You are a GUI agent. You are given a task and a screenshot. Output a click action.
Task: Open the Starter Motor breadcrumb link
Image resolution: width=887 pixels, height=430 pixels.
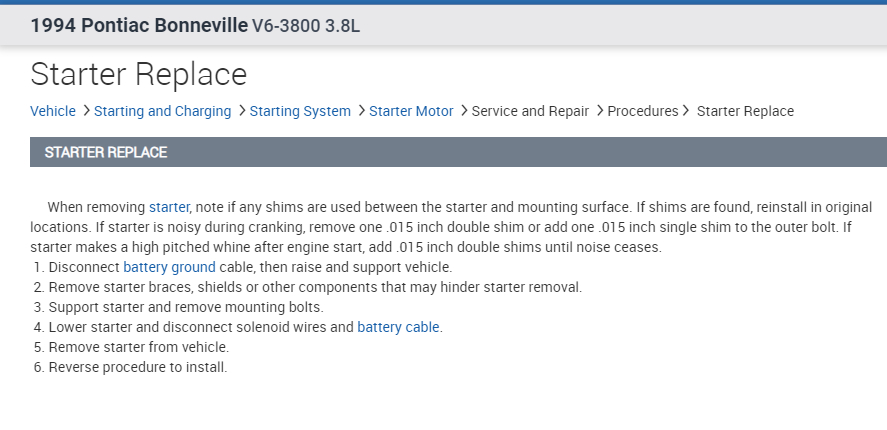[411, 111]
